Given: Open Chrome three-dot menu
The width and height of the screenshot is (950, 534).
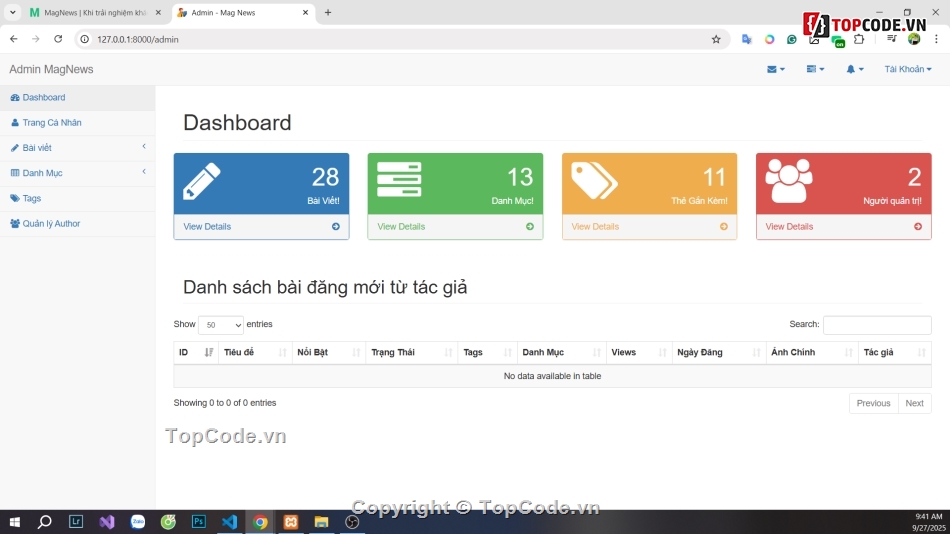Looking at the screenshot, I should pos(936,39).
